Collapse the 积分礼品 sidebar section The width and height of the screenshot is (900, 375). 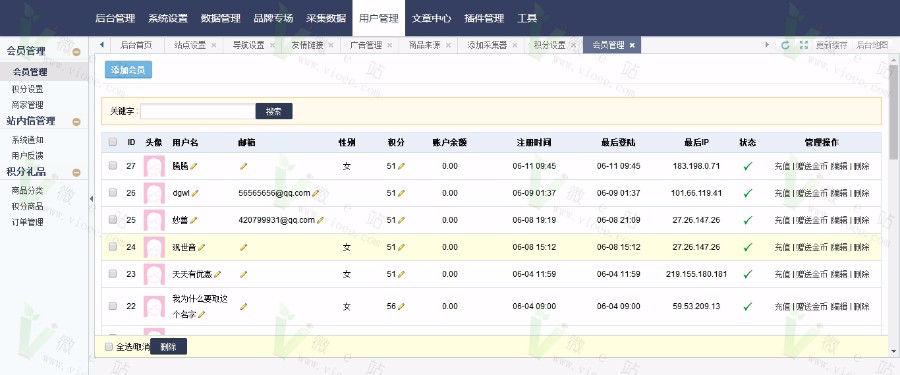[76, 172]
